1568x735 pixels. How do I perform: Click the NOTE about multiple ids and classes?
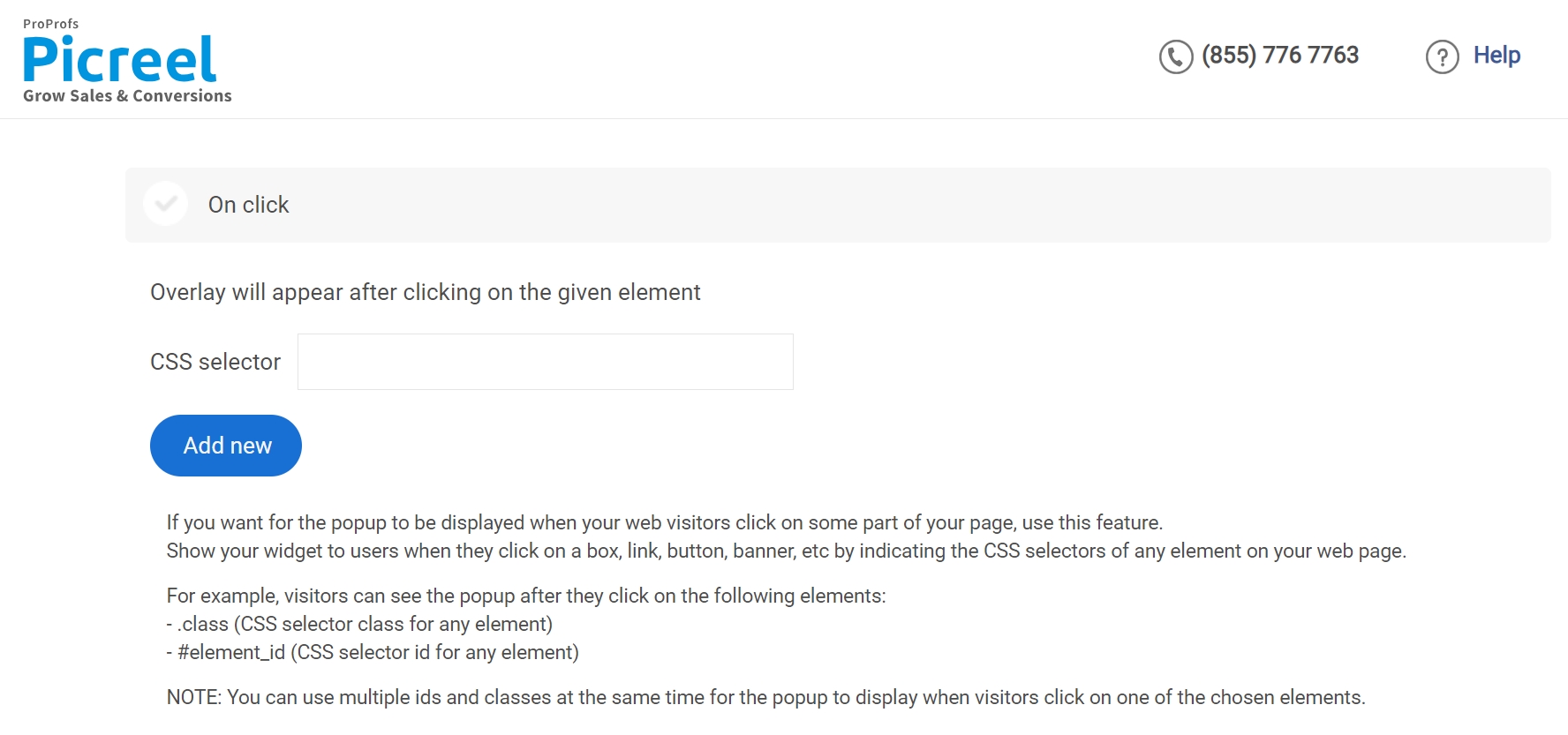pyautogui.click(x=765, y=697)
